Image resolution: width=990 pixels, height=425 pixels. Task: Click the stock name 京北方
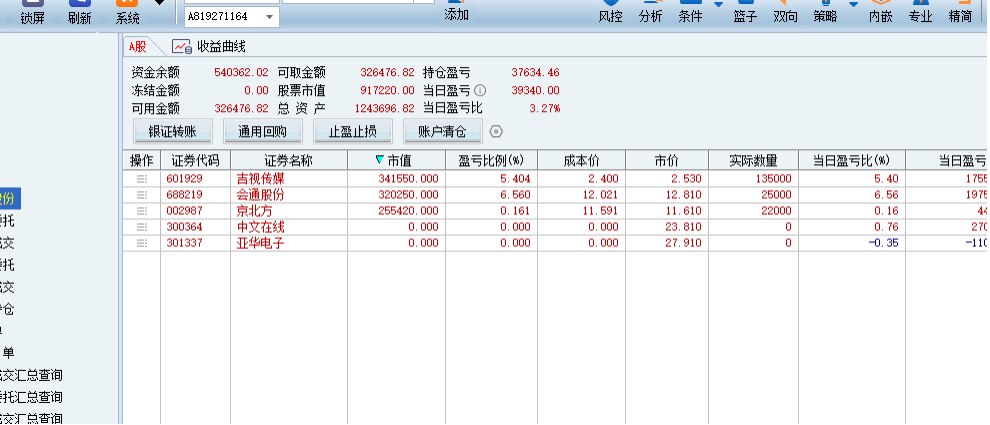254,211
